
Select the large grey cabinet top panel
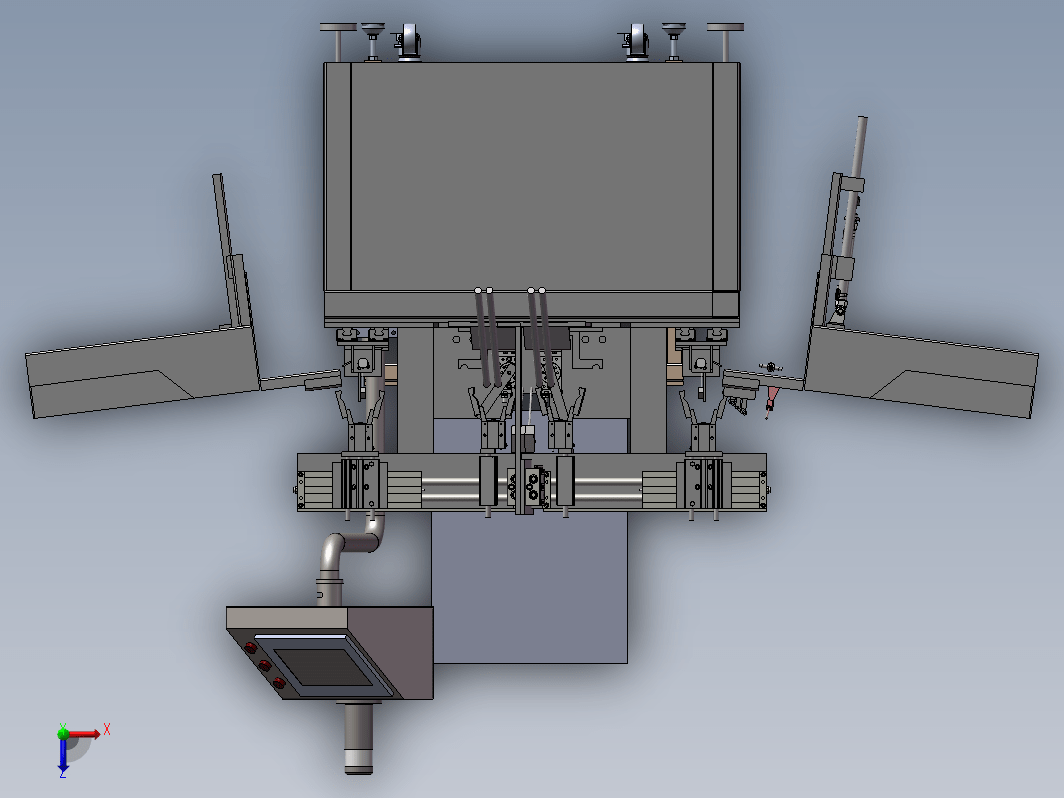531,178
